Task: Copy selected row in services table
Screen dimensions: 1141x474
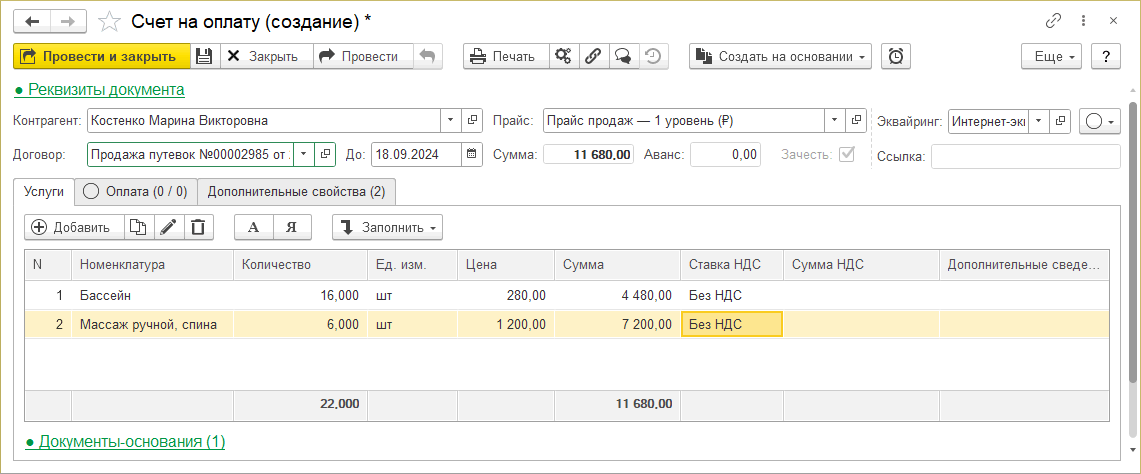Action: [138, 227]
